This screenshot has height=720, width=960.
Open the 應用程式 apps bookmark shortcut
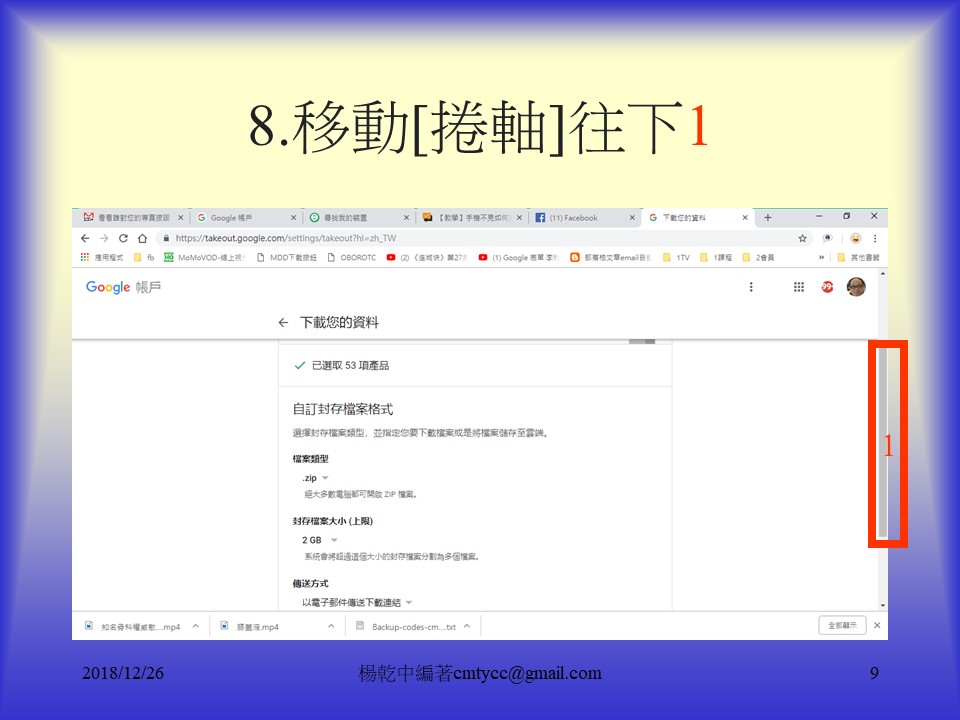[102, 258]
